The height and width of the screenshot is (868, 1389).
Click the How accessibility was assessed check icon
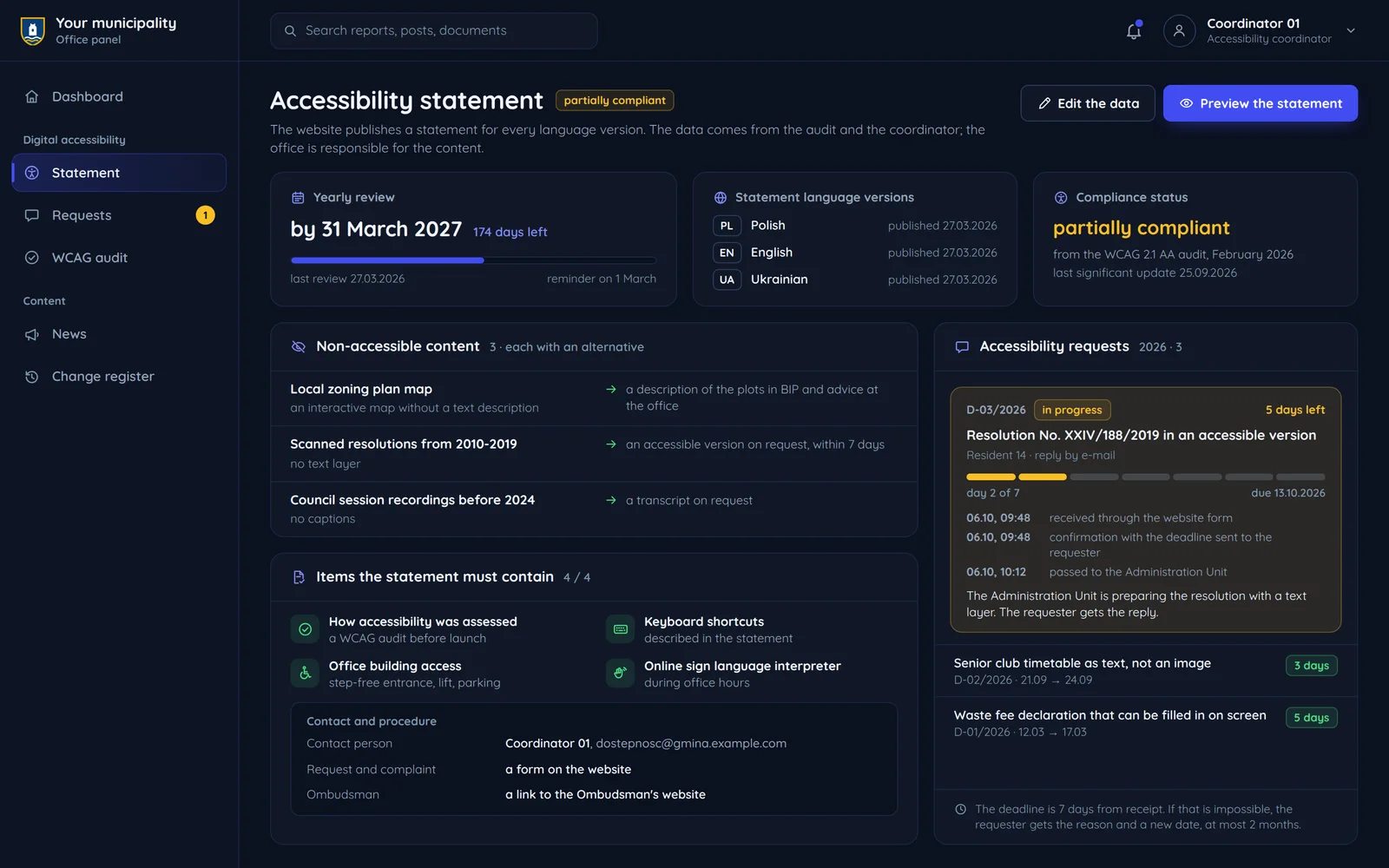click(306, 629)
